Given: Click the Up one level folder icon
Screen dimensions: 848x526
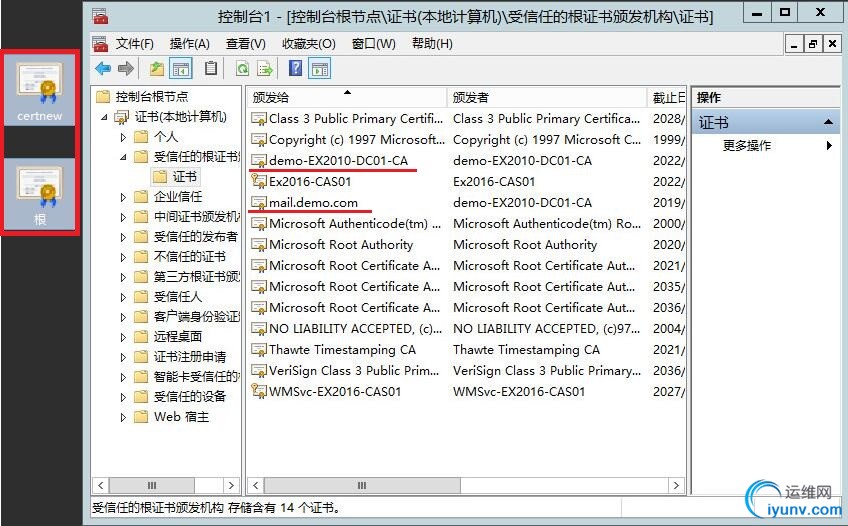Looking at the screenshot, I should click(157, 69).
